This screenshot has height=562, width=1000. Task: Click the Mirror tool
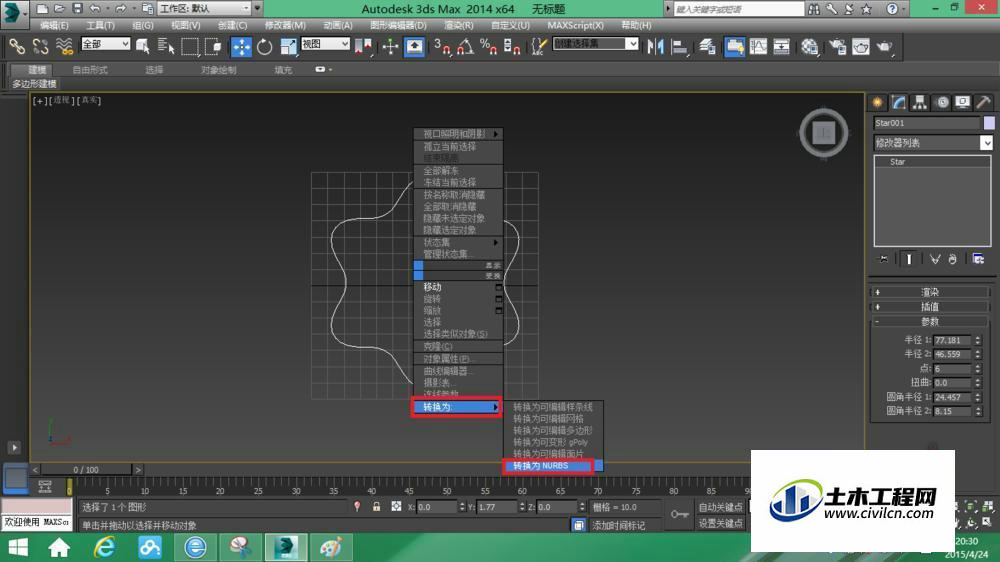coord(655,47)
